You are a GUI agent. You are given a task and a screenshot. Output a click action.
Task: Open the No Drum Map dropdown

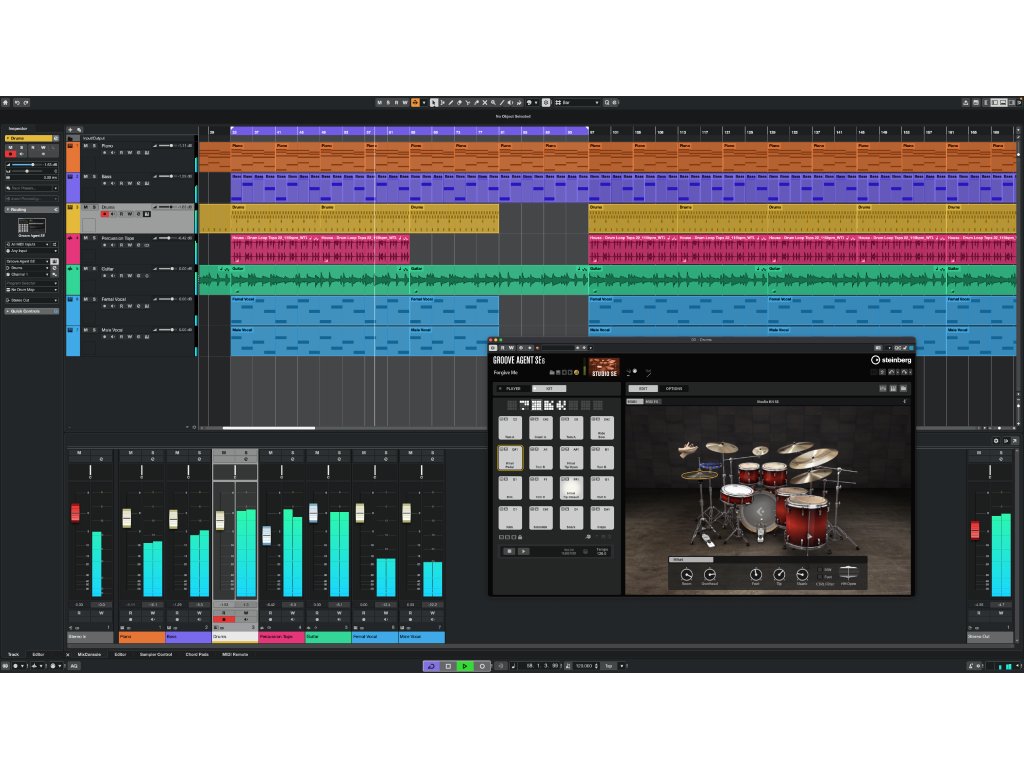coord(30,289)
